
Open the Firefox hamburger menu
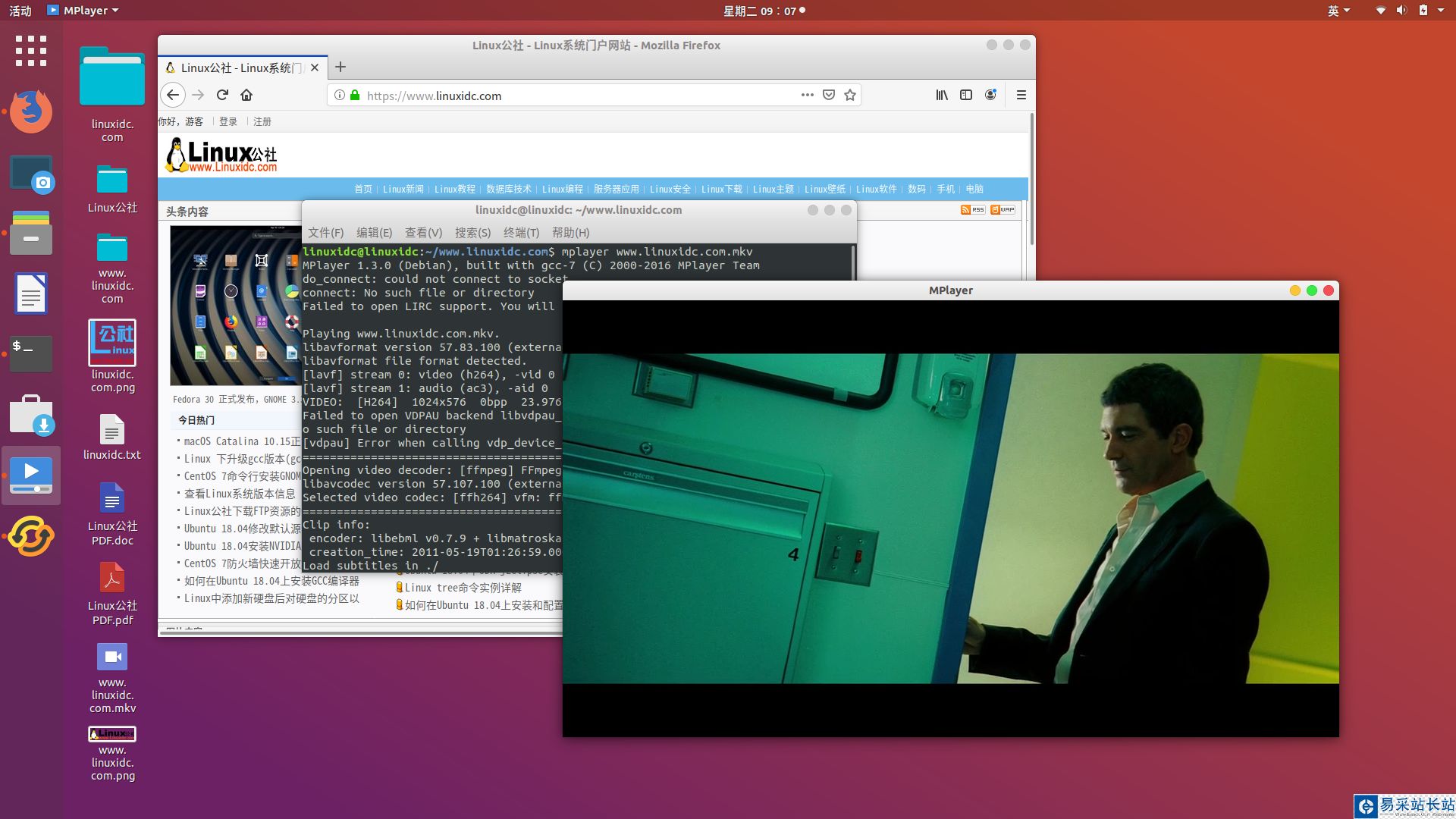click(x=1021, y=95)
